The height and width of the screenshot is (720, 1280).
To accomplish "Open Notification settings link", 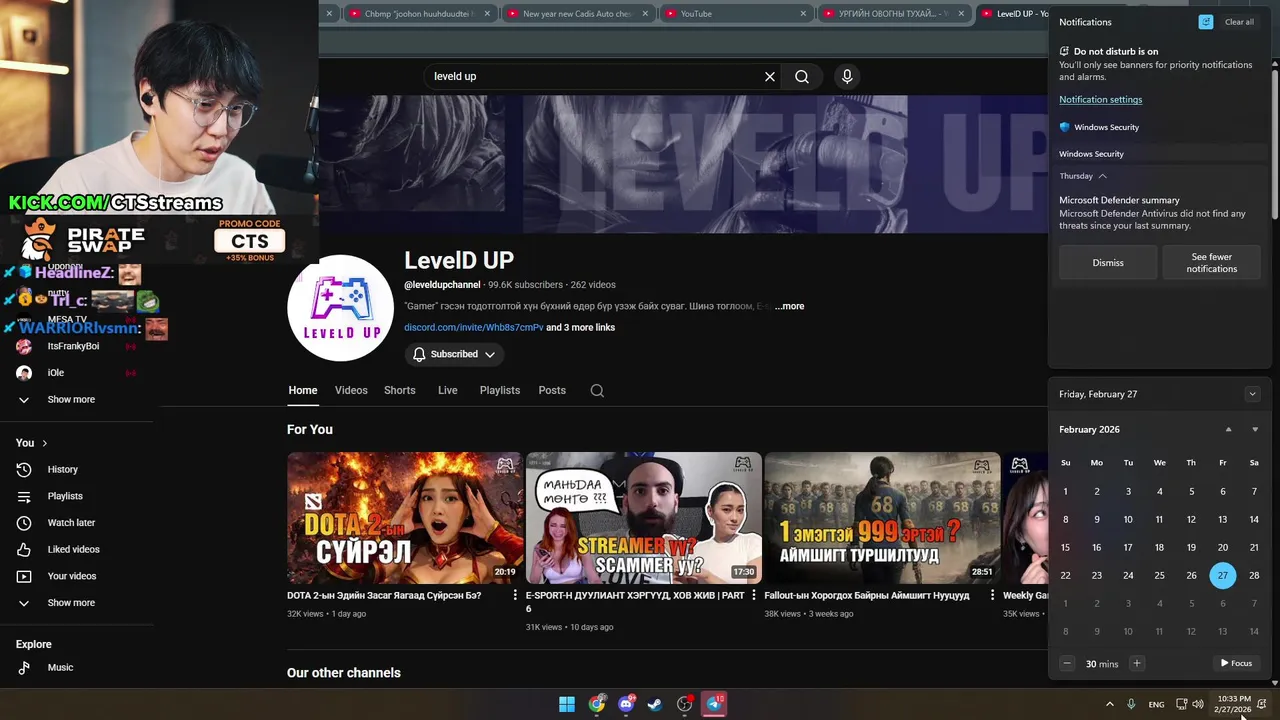I will coord(1100,99).
